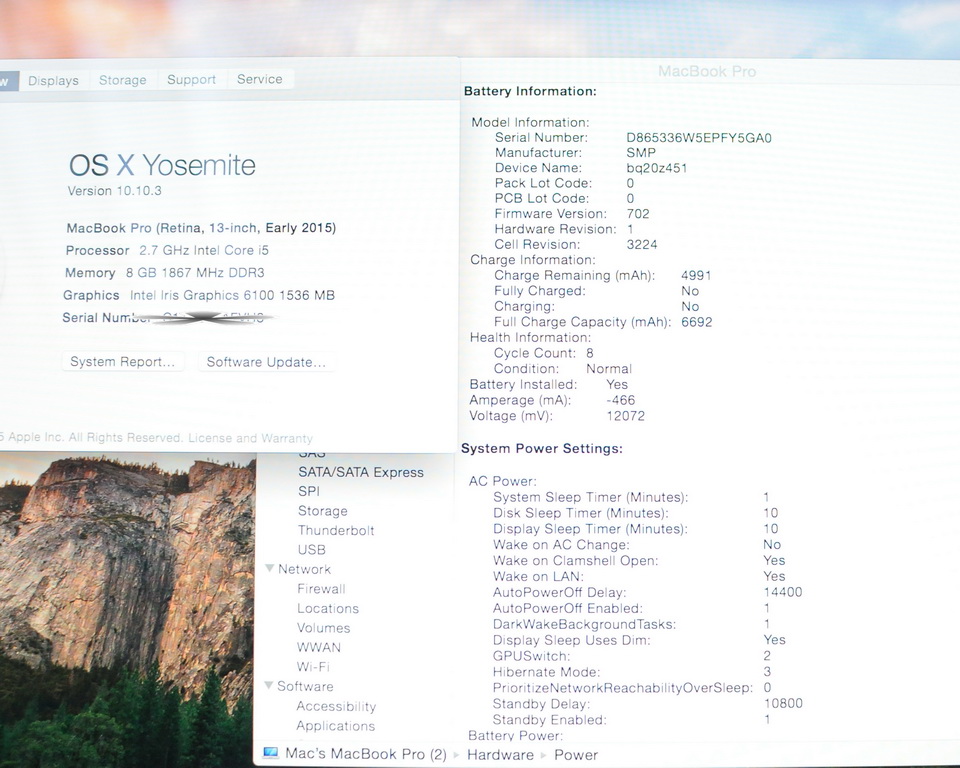
Task: Click the OS X Yosemite title
Action: point(162,165)
